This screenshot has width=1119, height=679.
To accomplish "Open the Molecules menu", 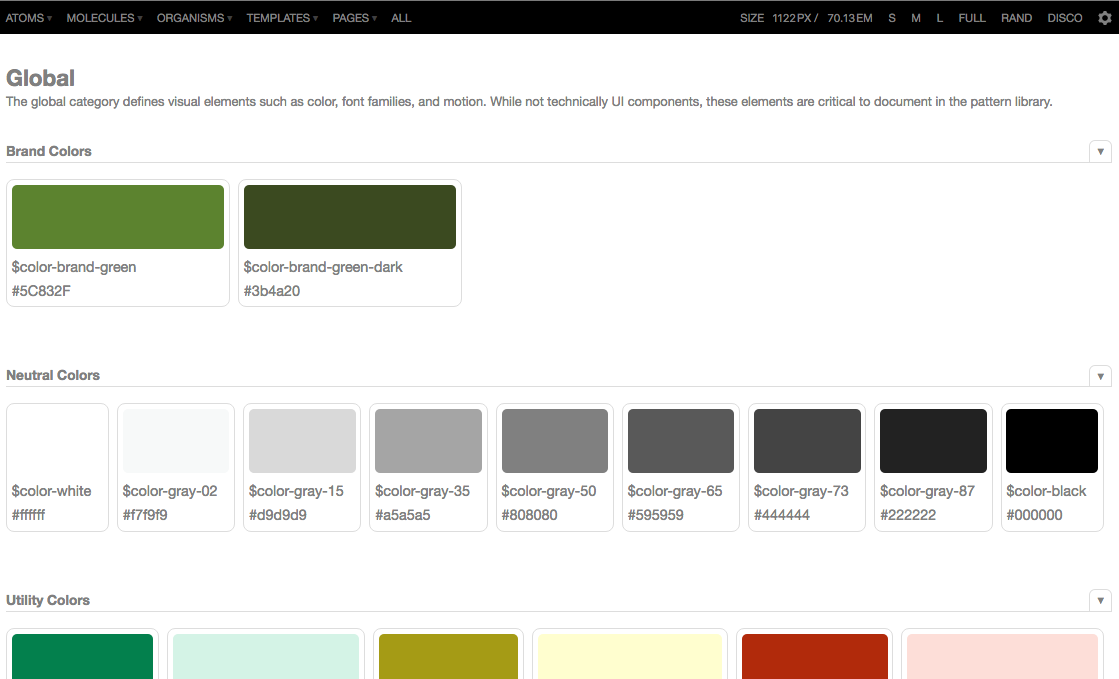I will coord(104,18).
